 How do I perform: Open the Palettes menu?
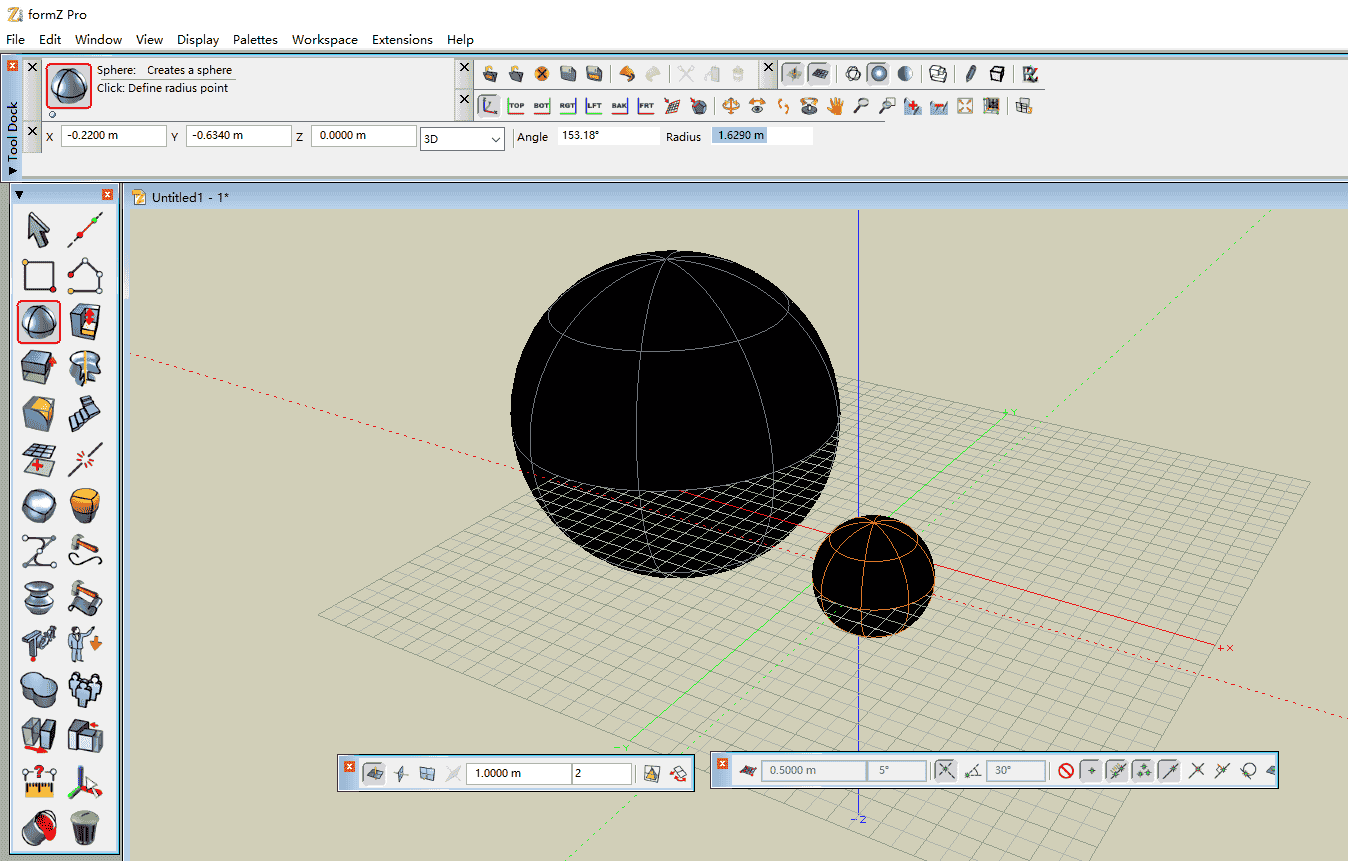[255, 39]
